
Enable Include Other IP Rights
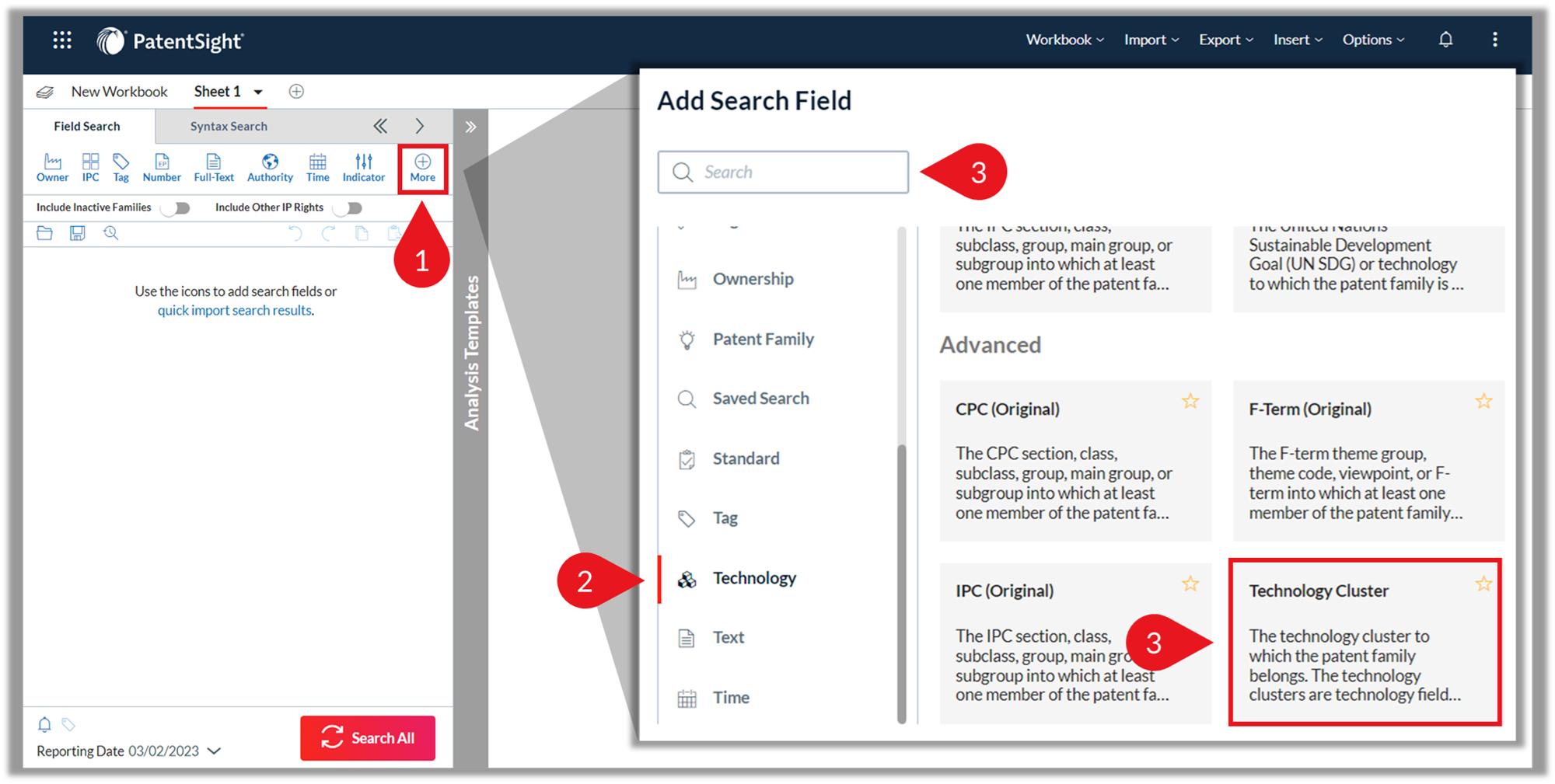pos(348,207)
